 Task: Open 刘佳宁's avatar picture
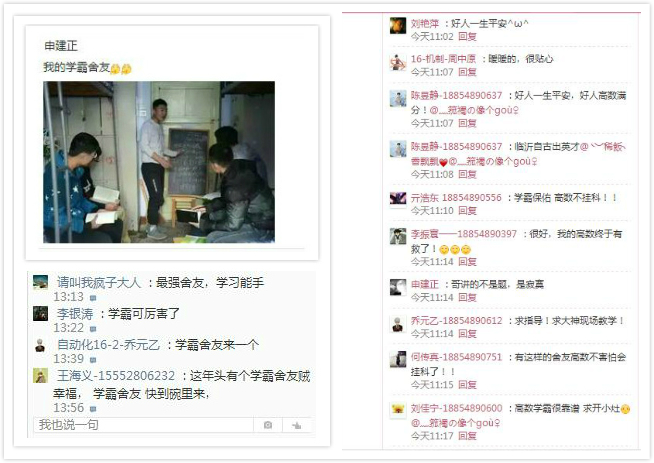click(x=398, y=410)
